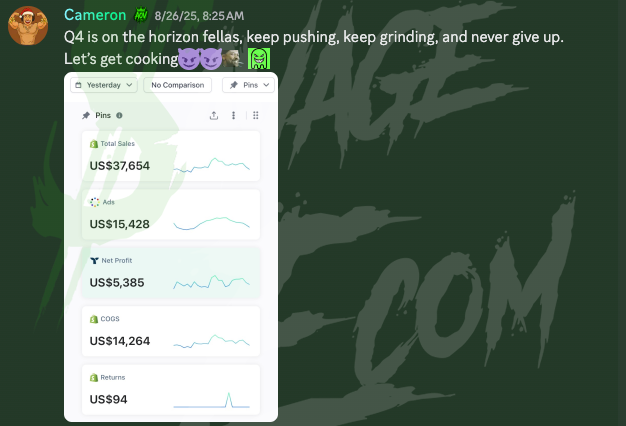
Task: Click the info icon beside Pins
Action: [120, 116]
